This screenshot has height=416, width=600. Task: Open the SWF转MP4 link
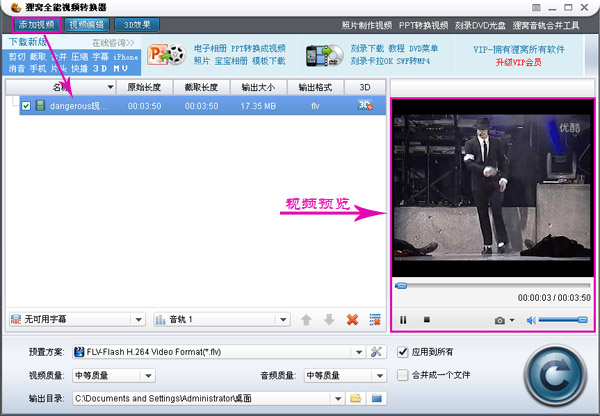pos(413,61)
